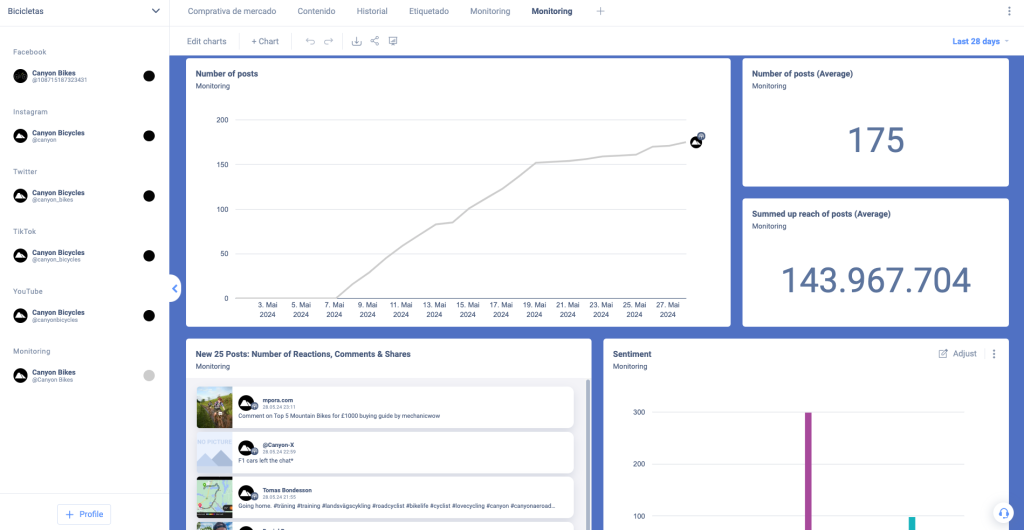Expand the Bicicletas group dropdown

click(155, 11)
